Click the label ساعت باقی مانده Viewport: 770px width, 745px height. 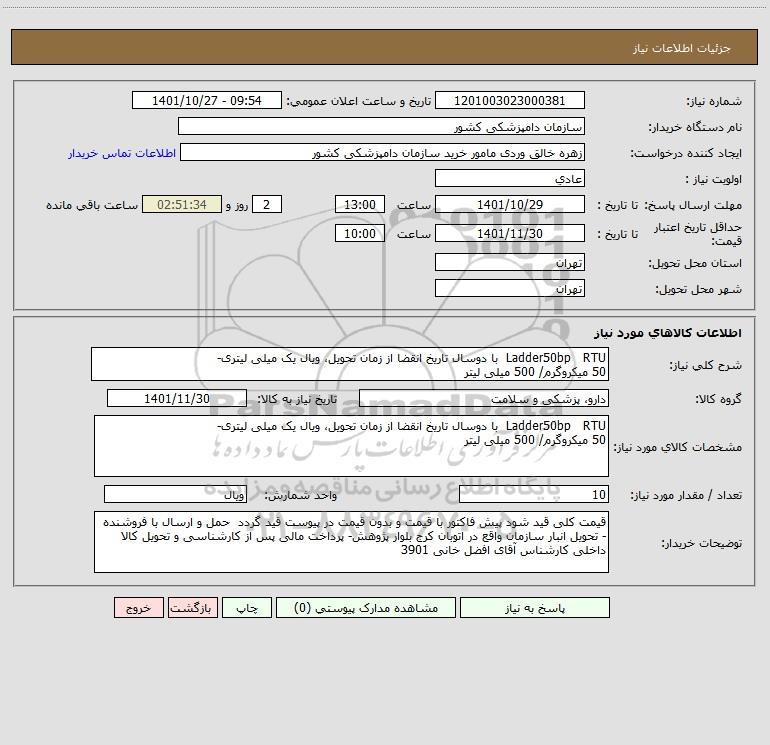coord(92,205)
